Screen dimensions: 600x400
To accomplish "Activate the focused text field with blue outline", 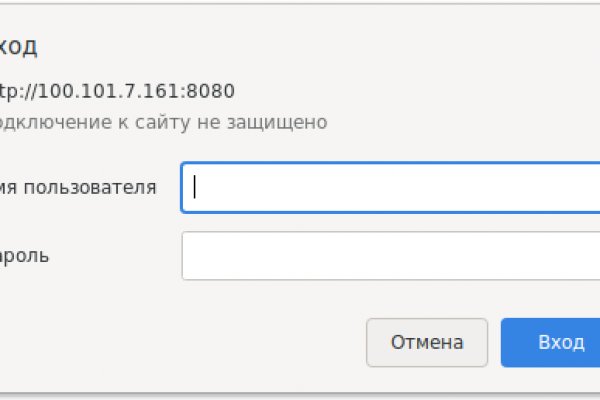I will click(x=390, y=188).
